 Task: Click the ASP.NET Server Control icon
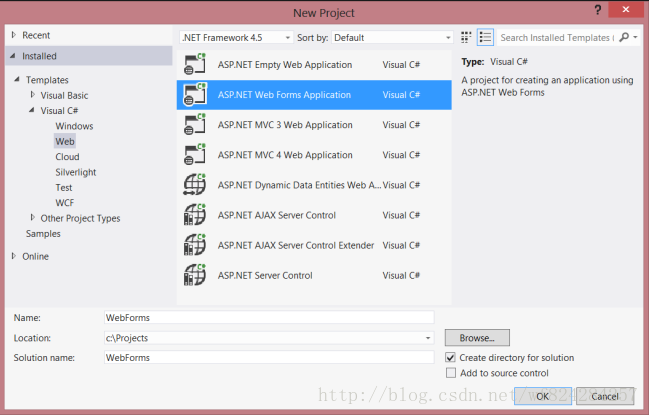point(195,275)
